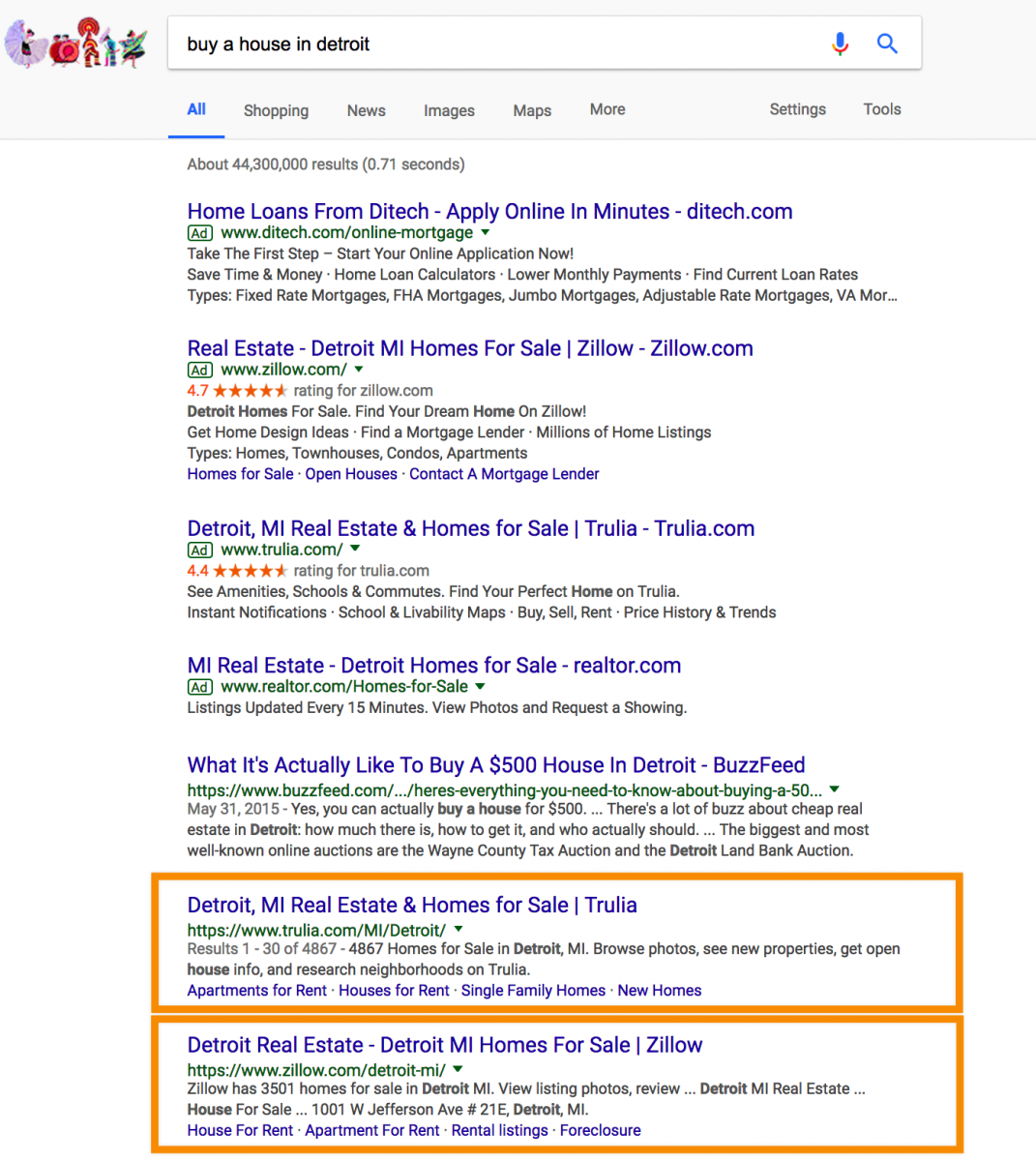Screen dimensions: 1036x1161
Task: Switch to the News tab
Action: pos(366,110)
